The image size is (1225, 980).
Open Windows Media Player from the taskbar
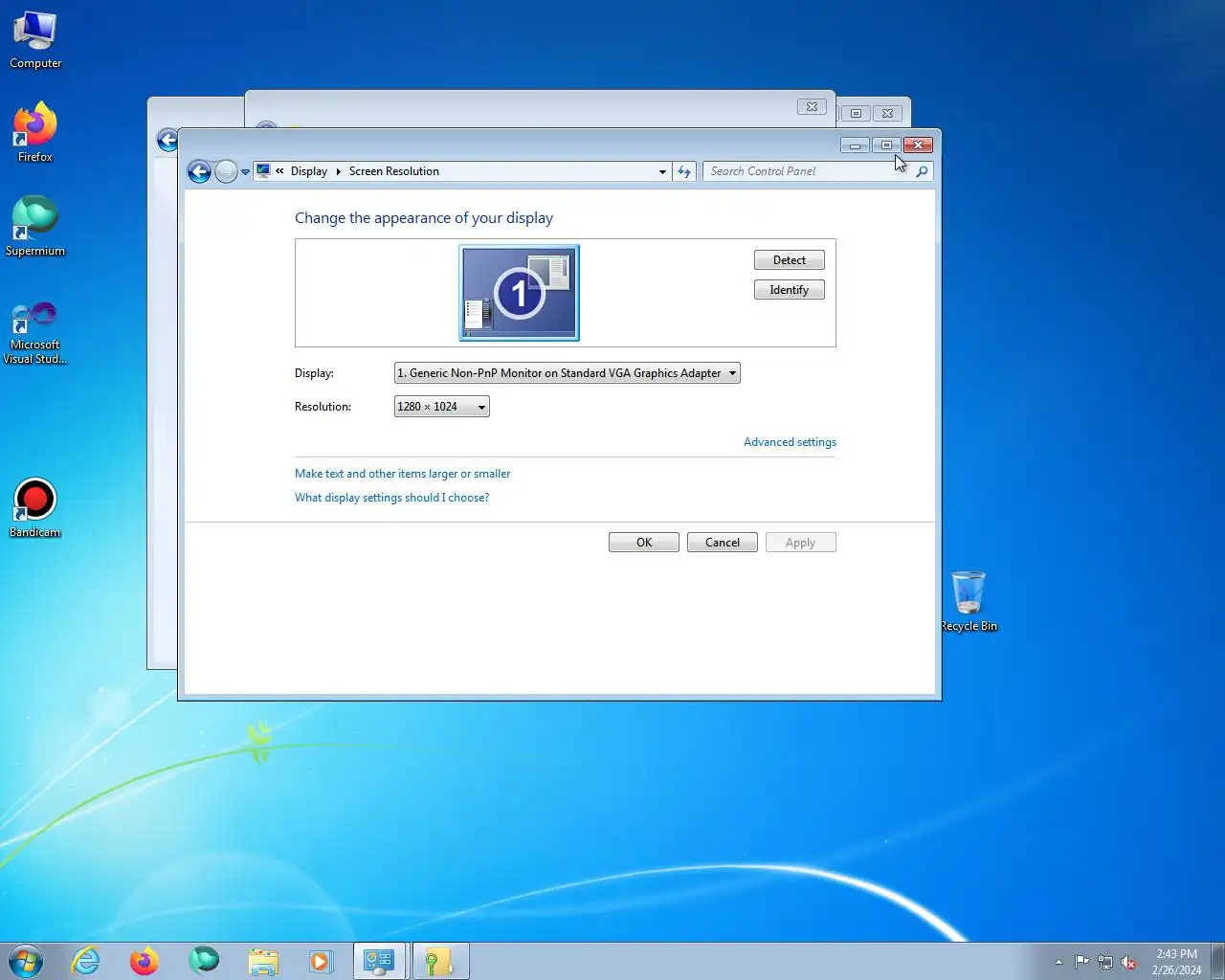point(321,961)
